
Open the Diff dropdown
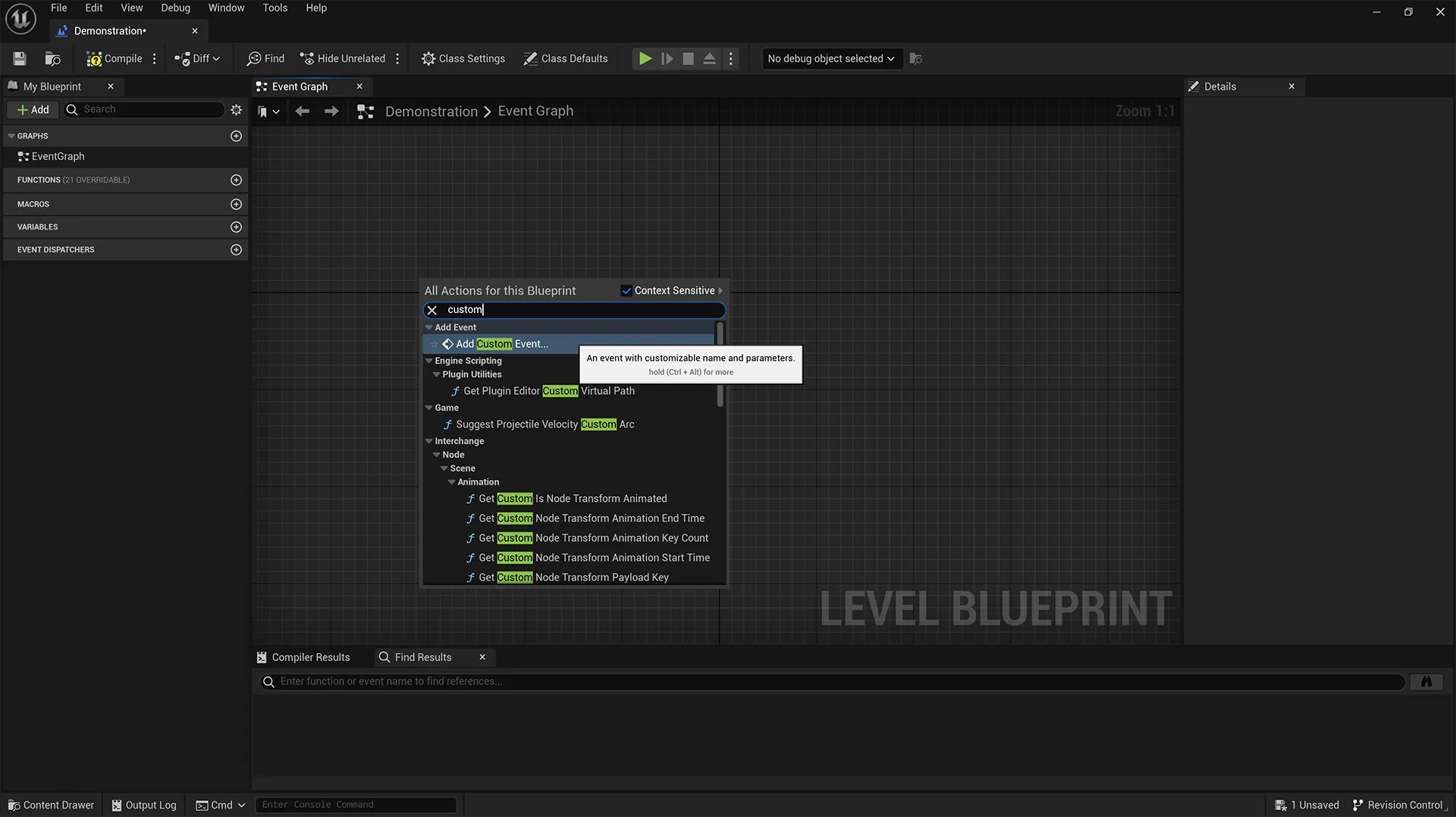197,58
